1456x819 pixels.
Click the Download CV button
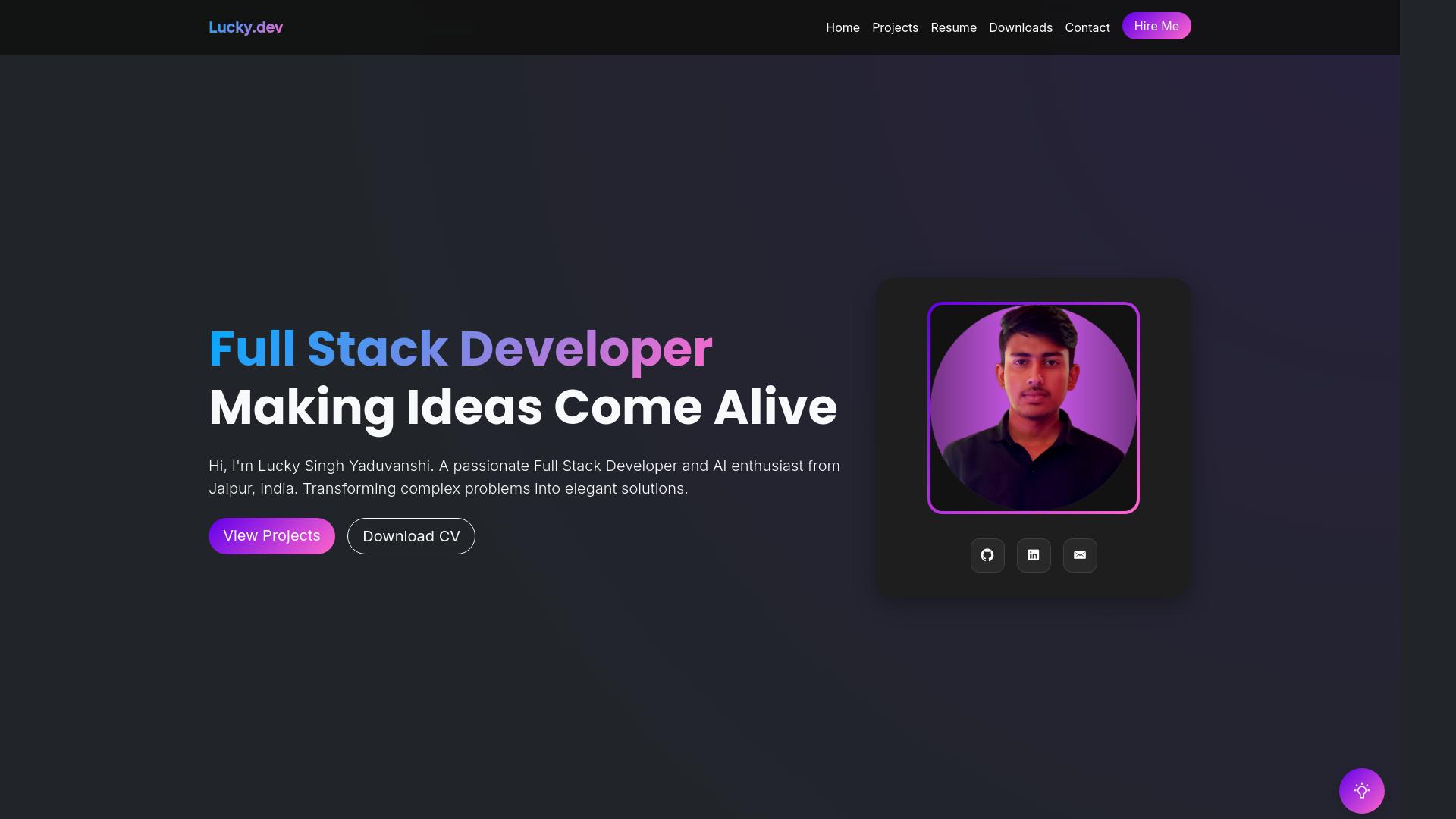tap(410, 535)
